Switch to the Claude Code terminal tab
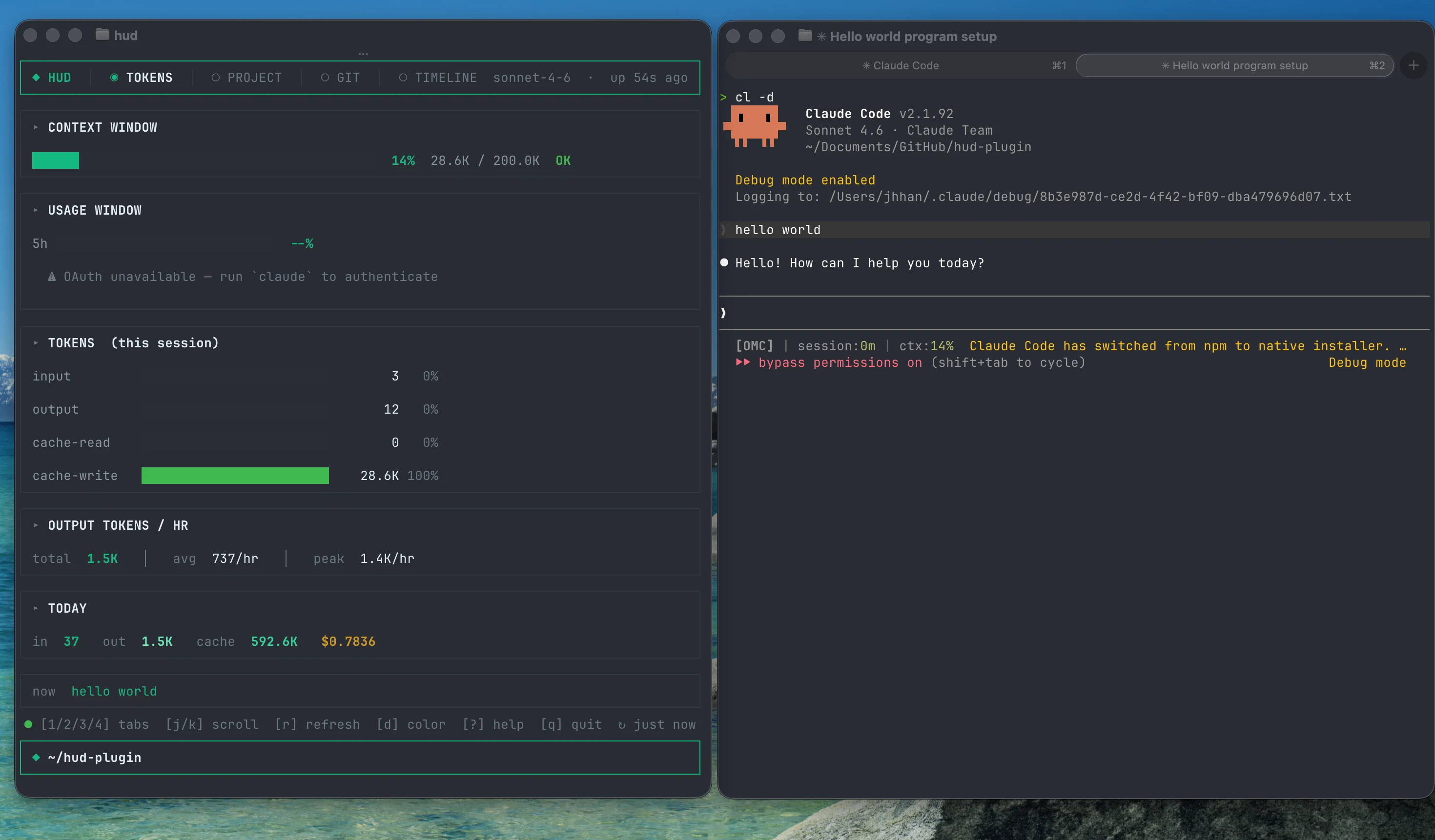This screenshot has width=1435, height=840. coord(900,65)
